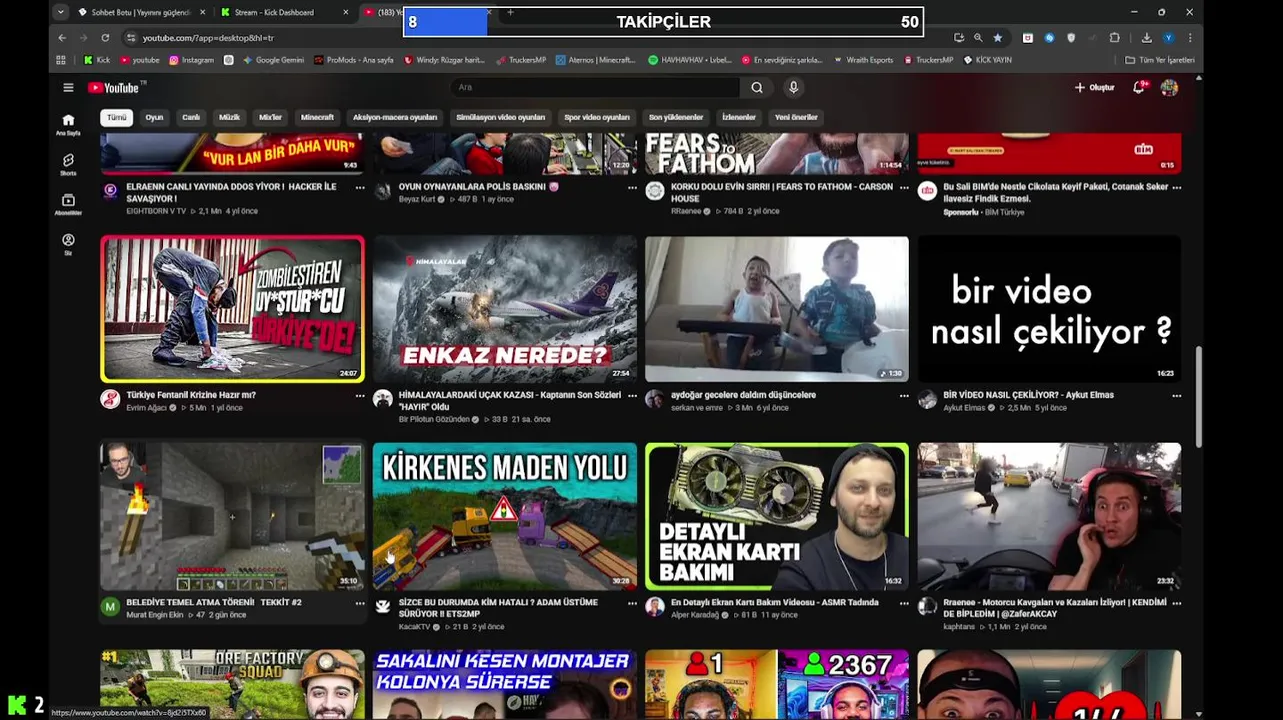Select the Minecraft filter chip

click(317, 117)
